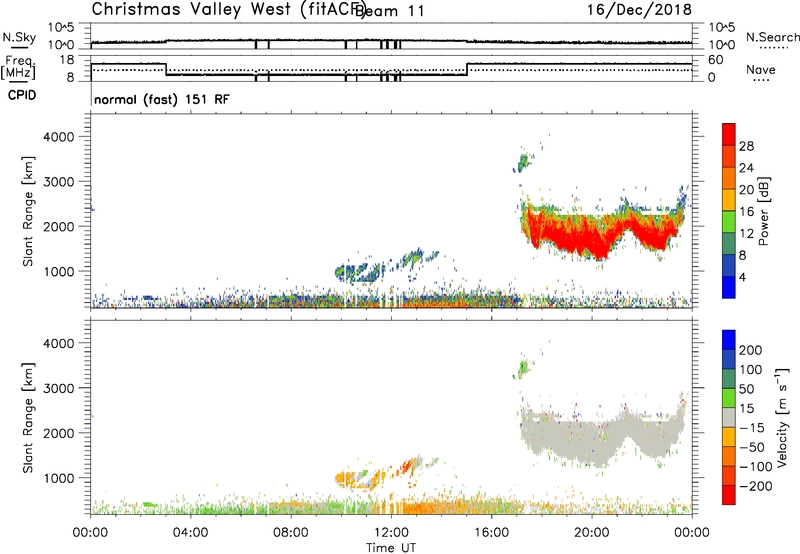Click the green echo patch near 3400 km velocity plot

coord(523,368)
